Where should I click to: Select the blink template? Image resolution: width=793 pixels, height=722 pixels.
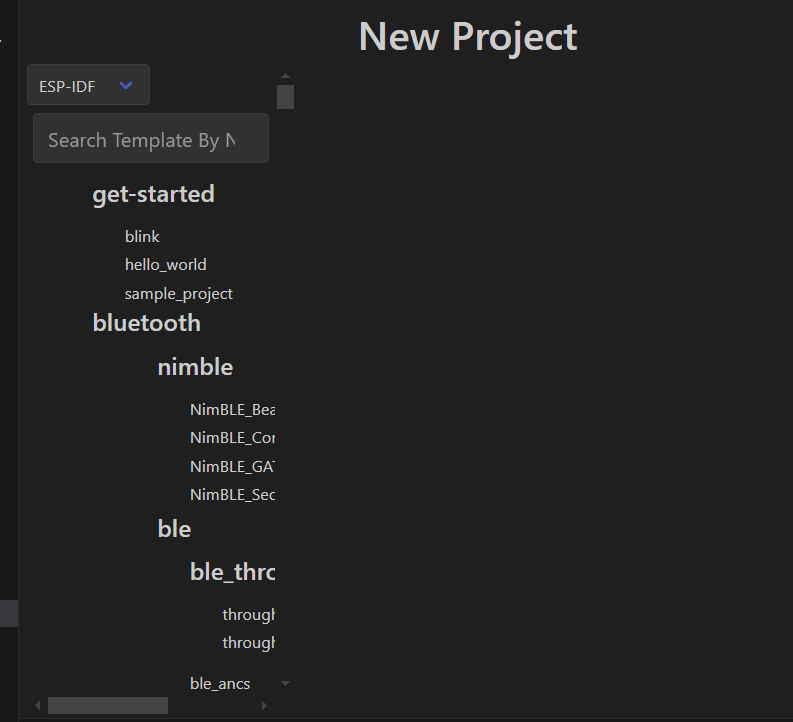coord(142,237)
